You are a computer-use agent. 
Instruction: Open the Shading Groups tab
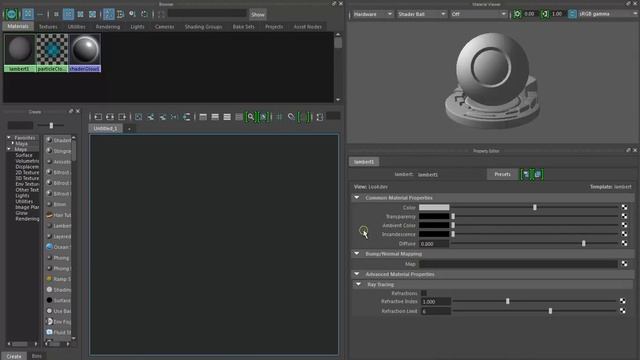(203, 27)
